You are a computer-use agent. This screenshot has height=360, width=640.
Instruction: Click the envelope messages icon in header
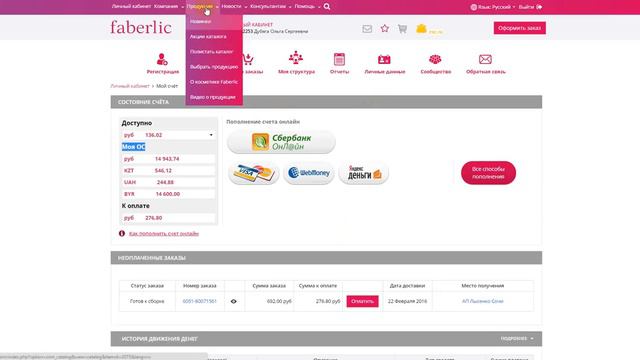point(367,29)
